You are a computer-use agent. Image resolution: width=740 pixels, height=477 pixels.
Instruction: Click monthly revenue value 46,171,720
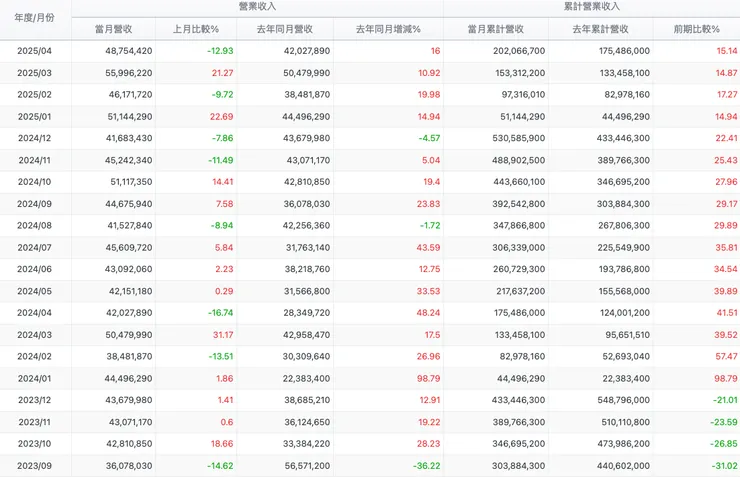click(130, 94)
